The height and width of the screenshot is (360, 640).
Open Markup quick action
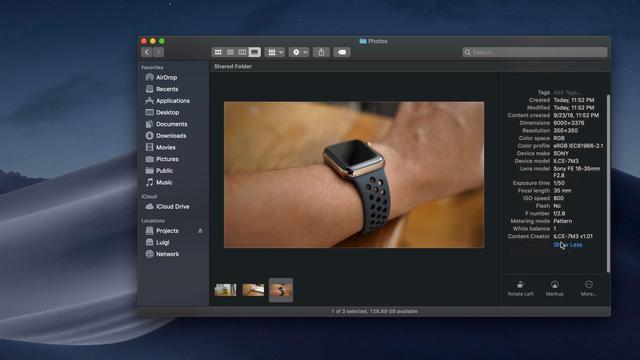point(554,288)
